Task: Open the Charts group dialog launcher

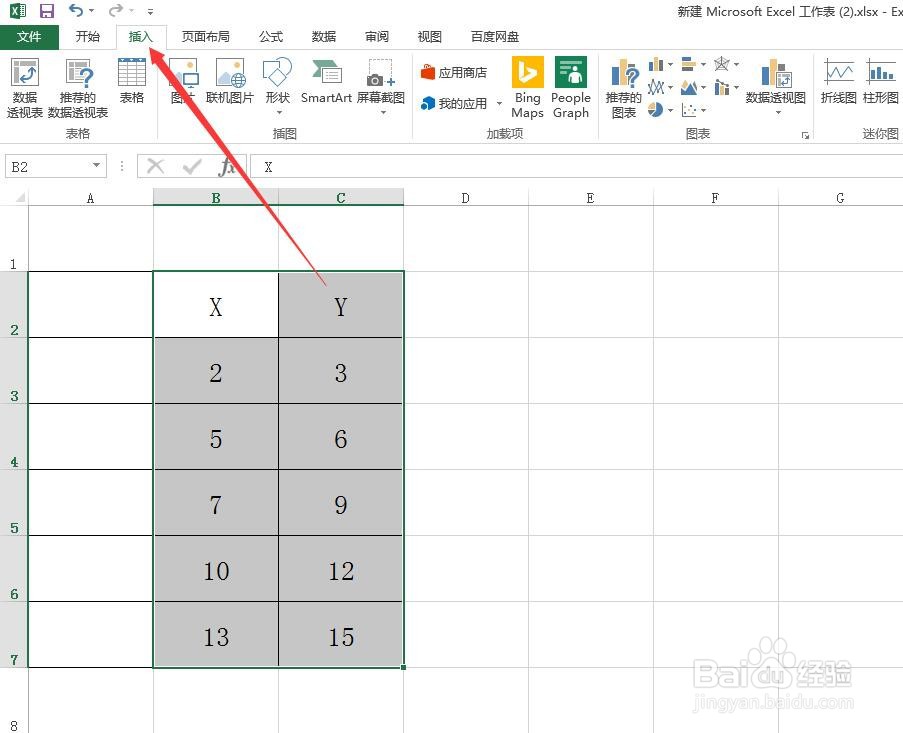Action: [x=805, y=135]
